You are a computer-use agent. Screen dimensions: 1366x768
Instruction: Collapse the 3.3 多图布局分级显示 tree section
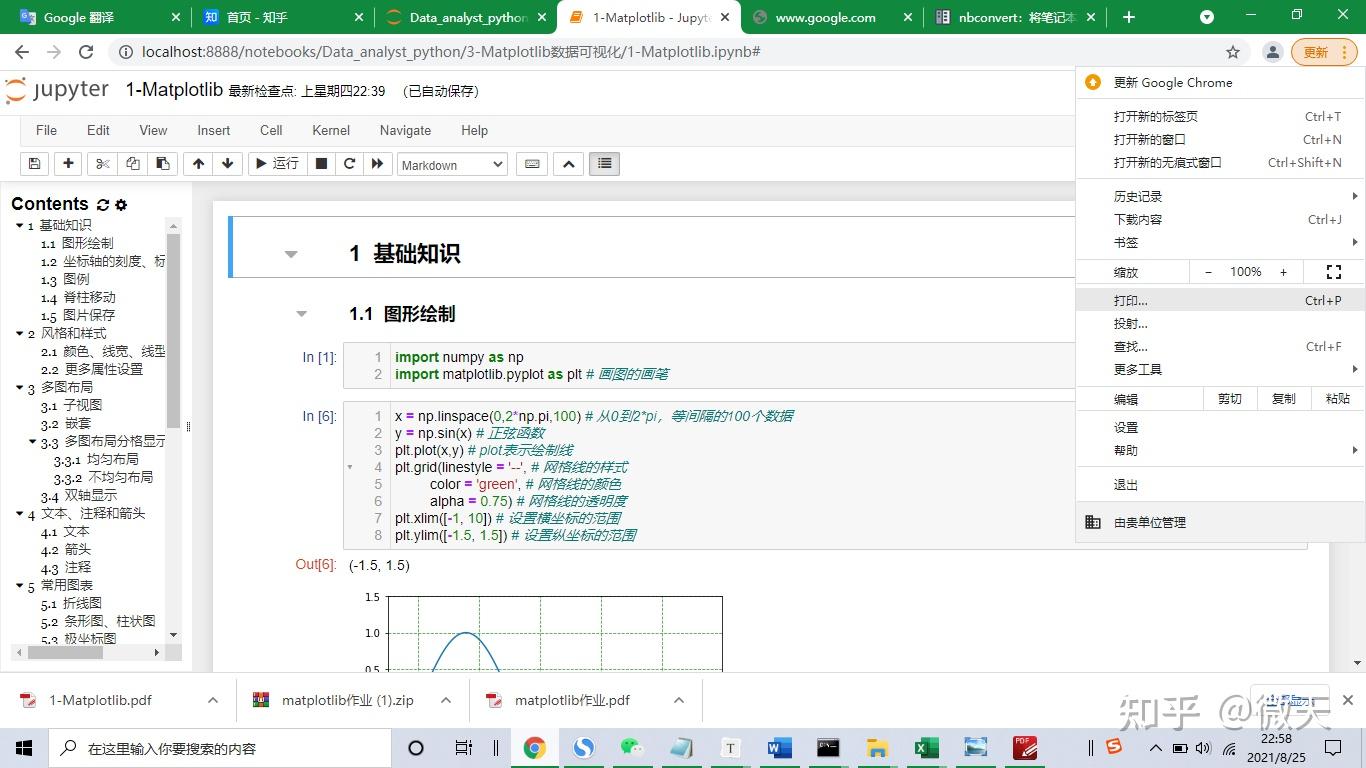click(31, 440)
